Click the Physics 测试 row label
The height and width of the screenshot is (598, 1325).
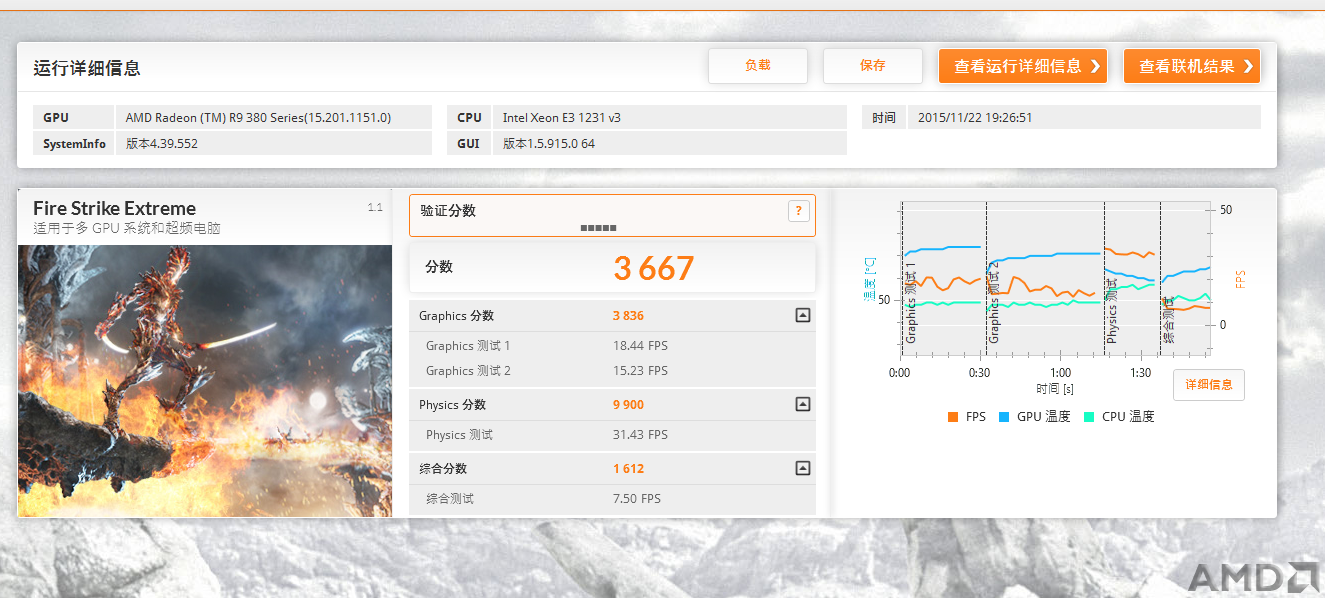pyautogui.click(x=459, y=435)
